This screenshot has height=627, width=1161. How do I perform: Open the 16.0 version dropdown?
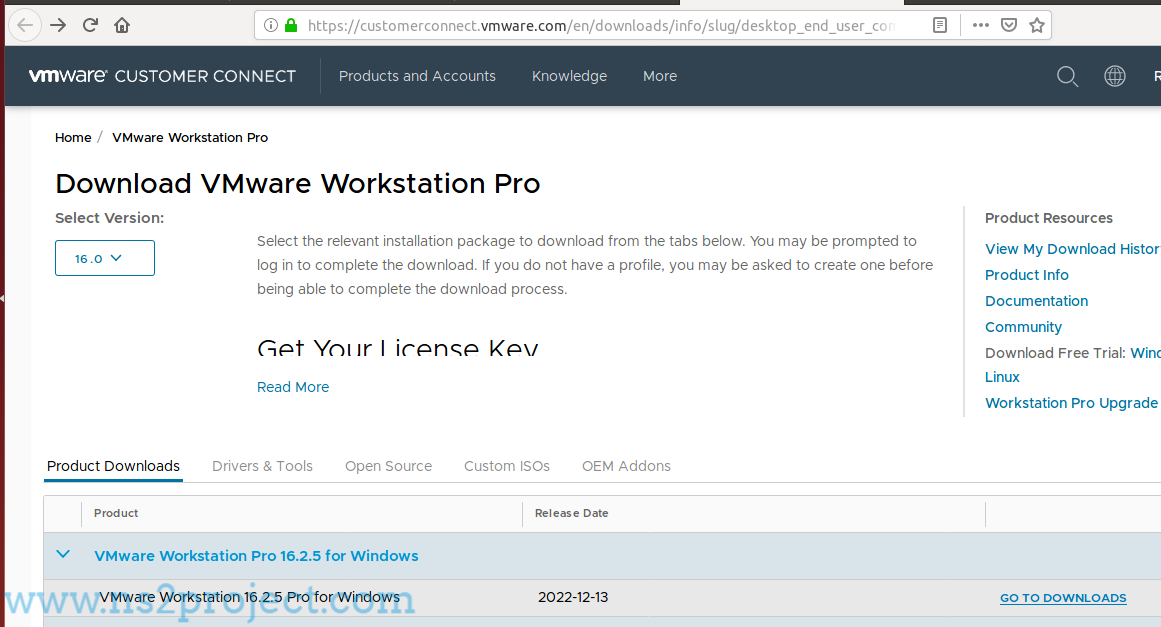point(104,258)
